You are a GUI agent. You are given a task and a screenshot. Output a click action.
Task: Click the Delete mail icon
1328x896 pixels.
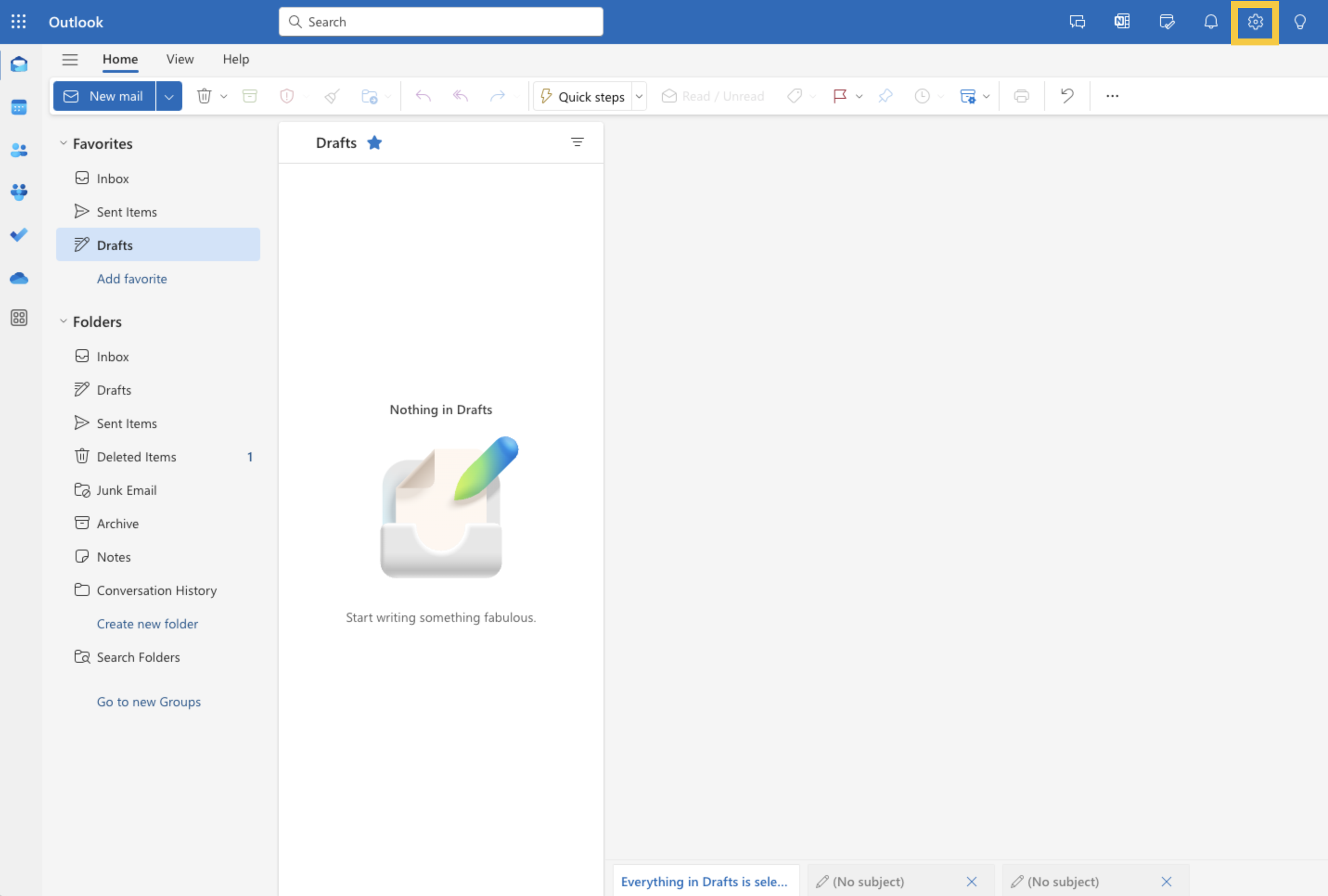coord(205,95)
